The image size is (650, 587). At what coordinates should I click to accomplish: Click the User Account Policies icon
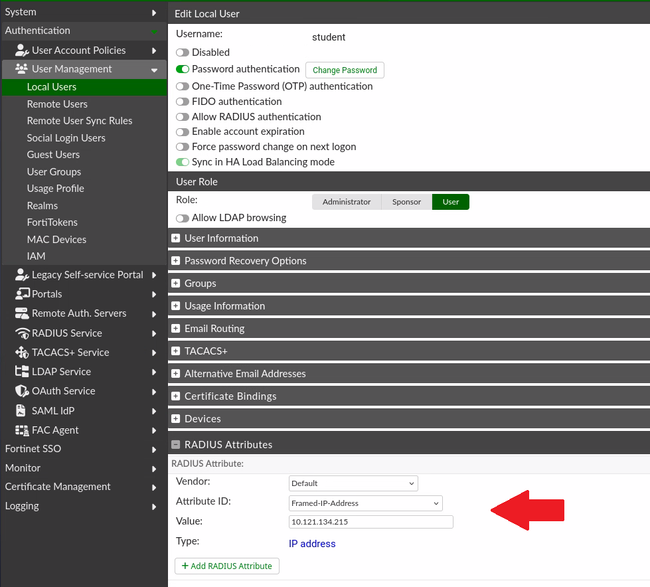pyautogui.click(x=22, y=50)
